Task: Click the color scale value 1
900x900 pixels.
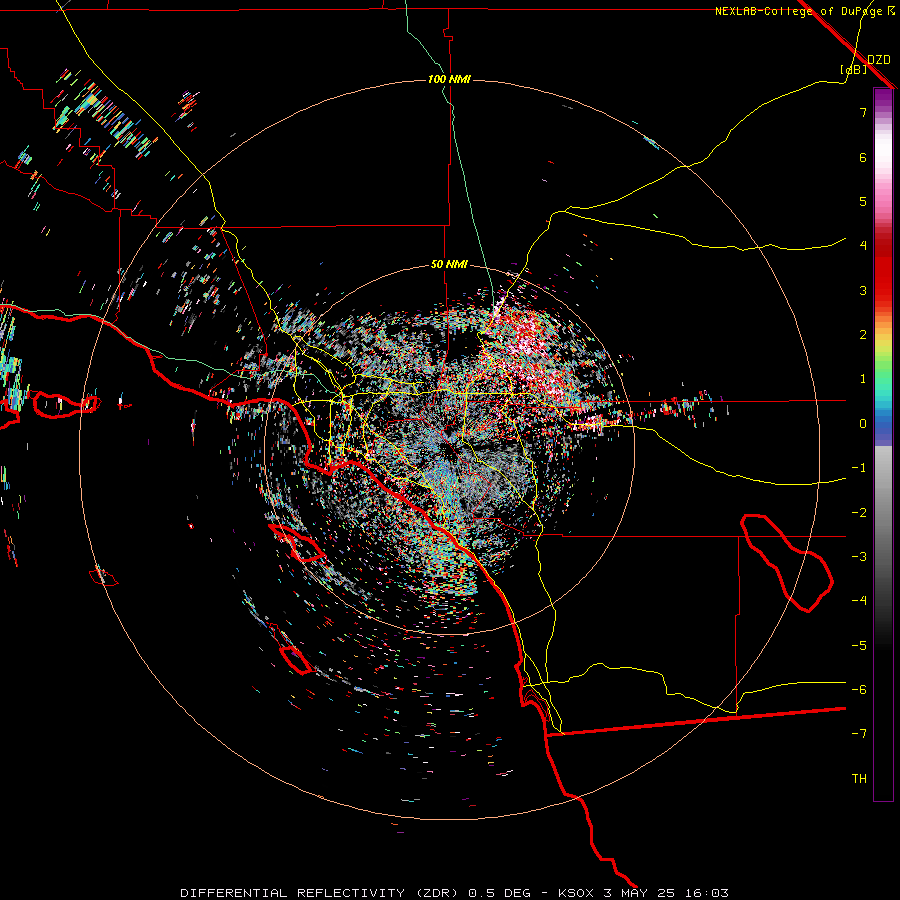Action: pyautogui.click(x=863, y=379)
